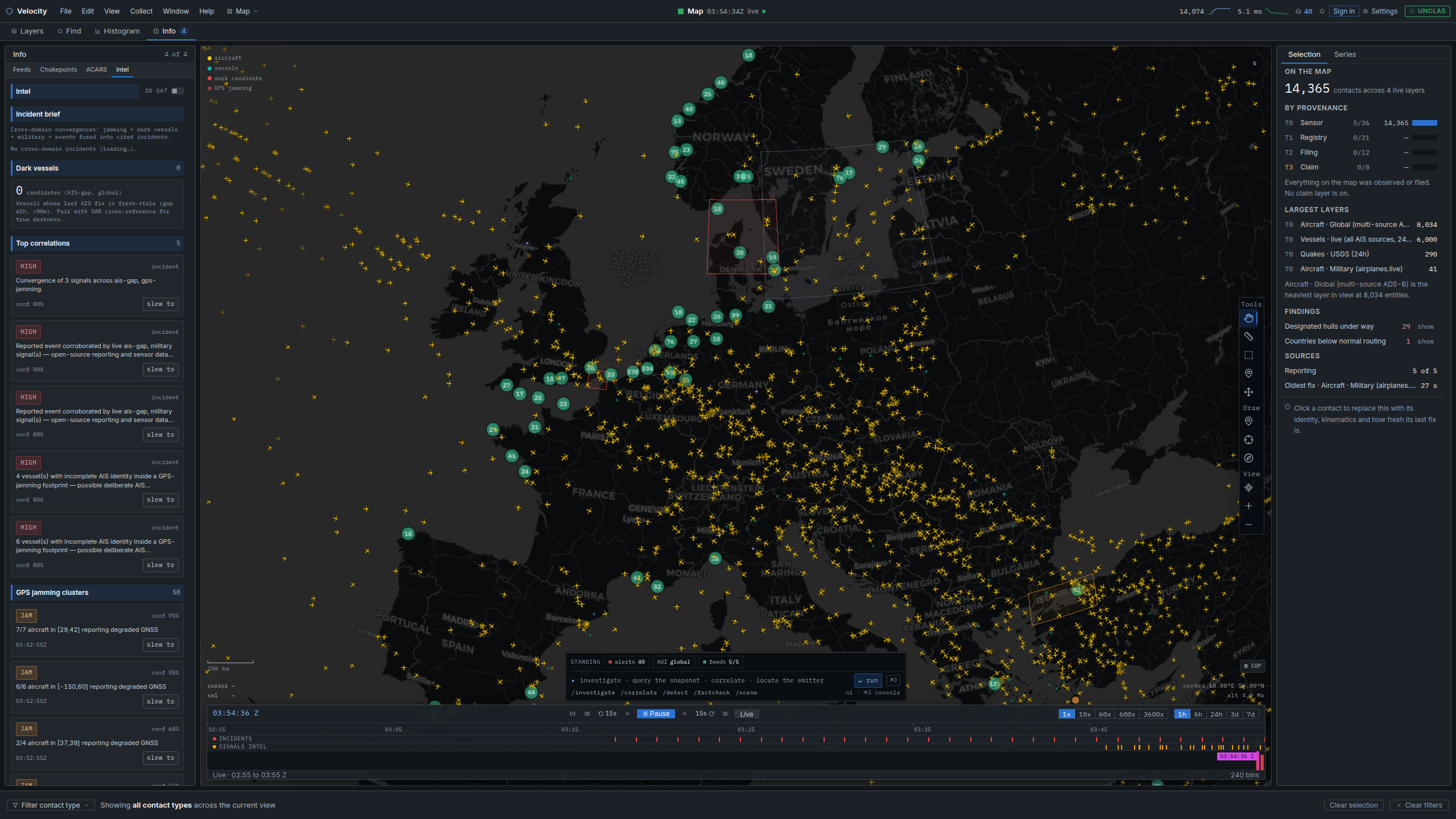
Task: Select the ruler measure tool
Action: [1248, 337]
